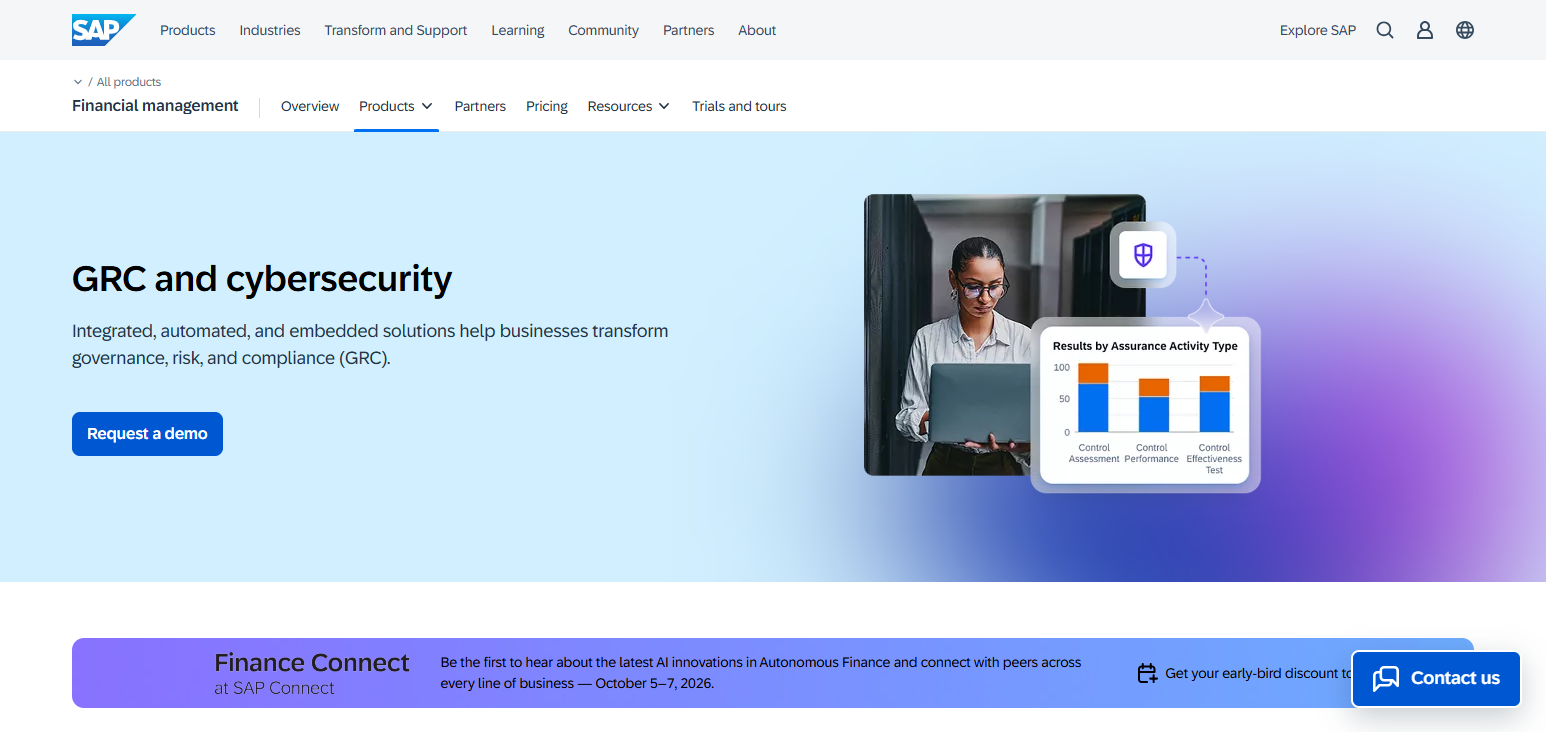Open Products in the top navigation
This screenshot has width=1546, height=732.
(188, 30)
